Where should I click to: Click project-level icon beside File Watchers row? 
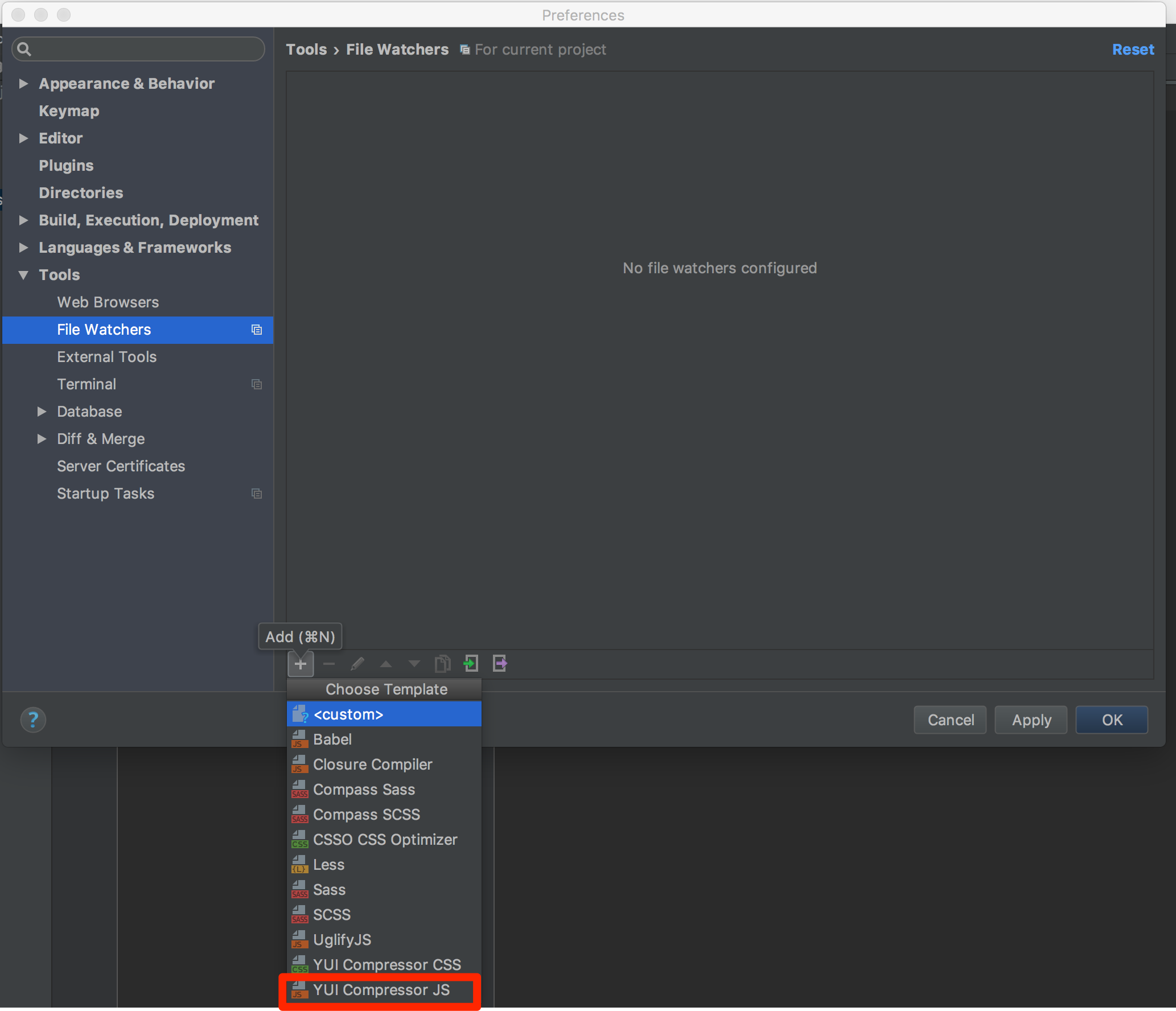(257, 330)
